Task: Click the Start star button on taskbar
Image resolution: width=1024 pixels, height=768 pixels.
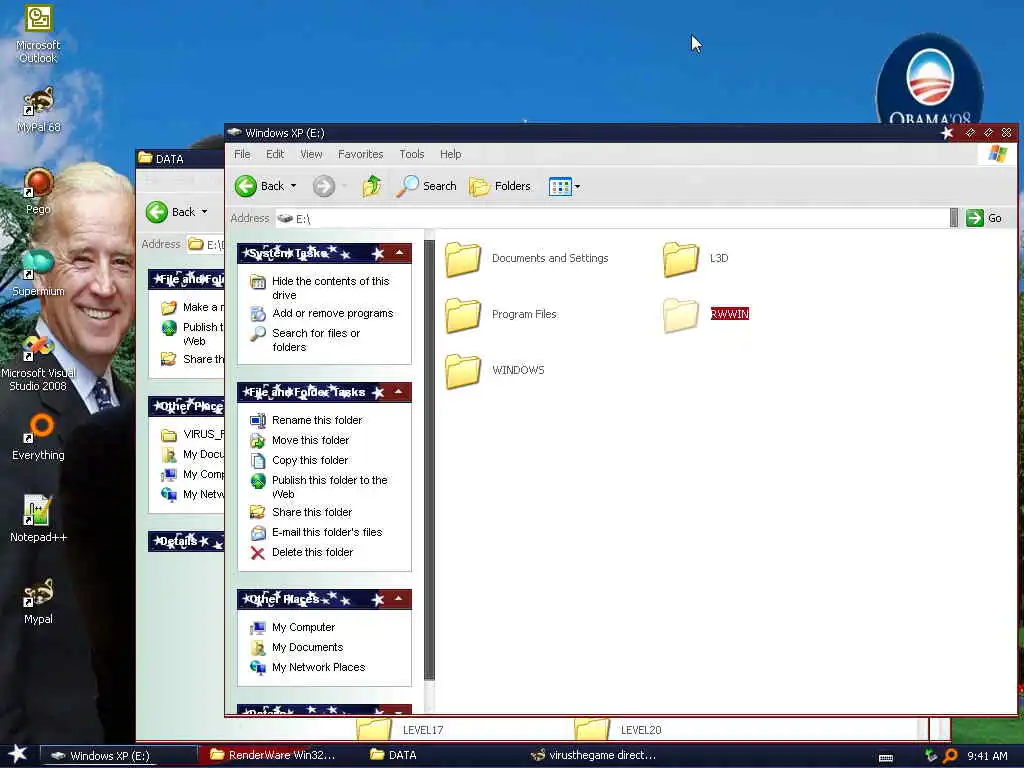Action: pos(18,755)
